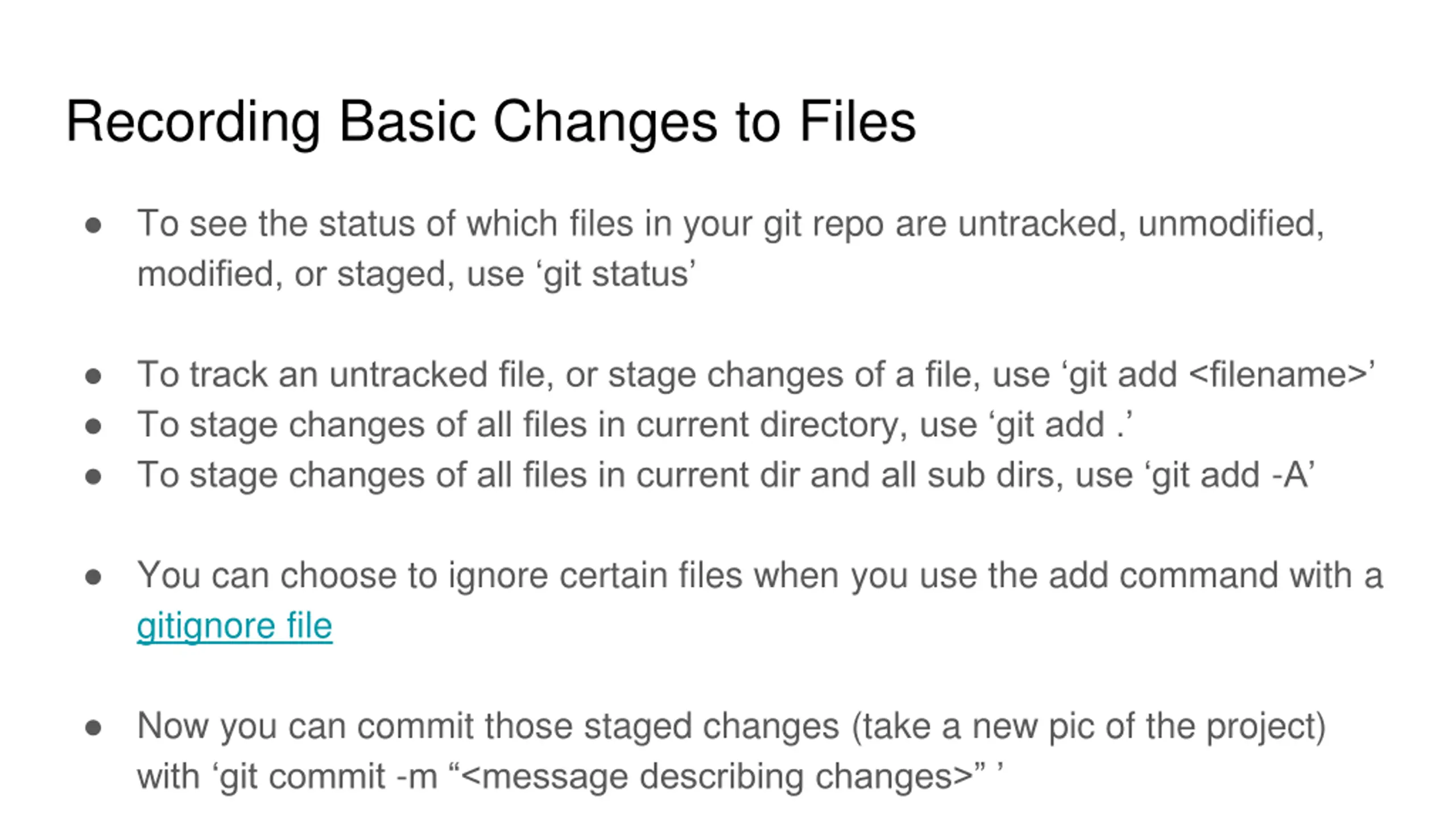This screenshot has height=819, width=1456.
Task: Click the slide title Recording Basic Changes to Files
Action: tap(491, 122)
